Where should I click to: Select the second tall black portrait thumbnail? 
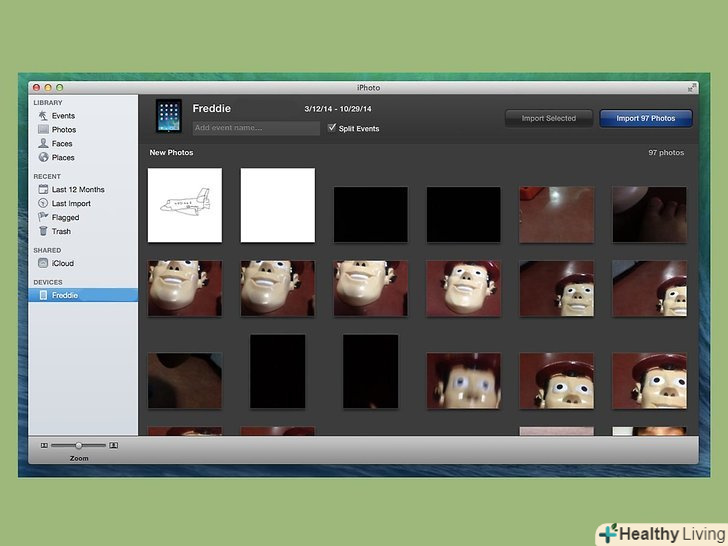click(370, 371)
